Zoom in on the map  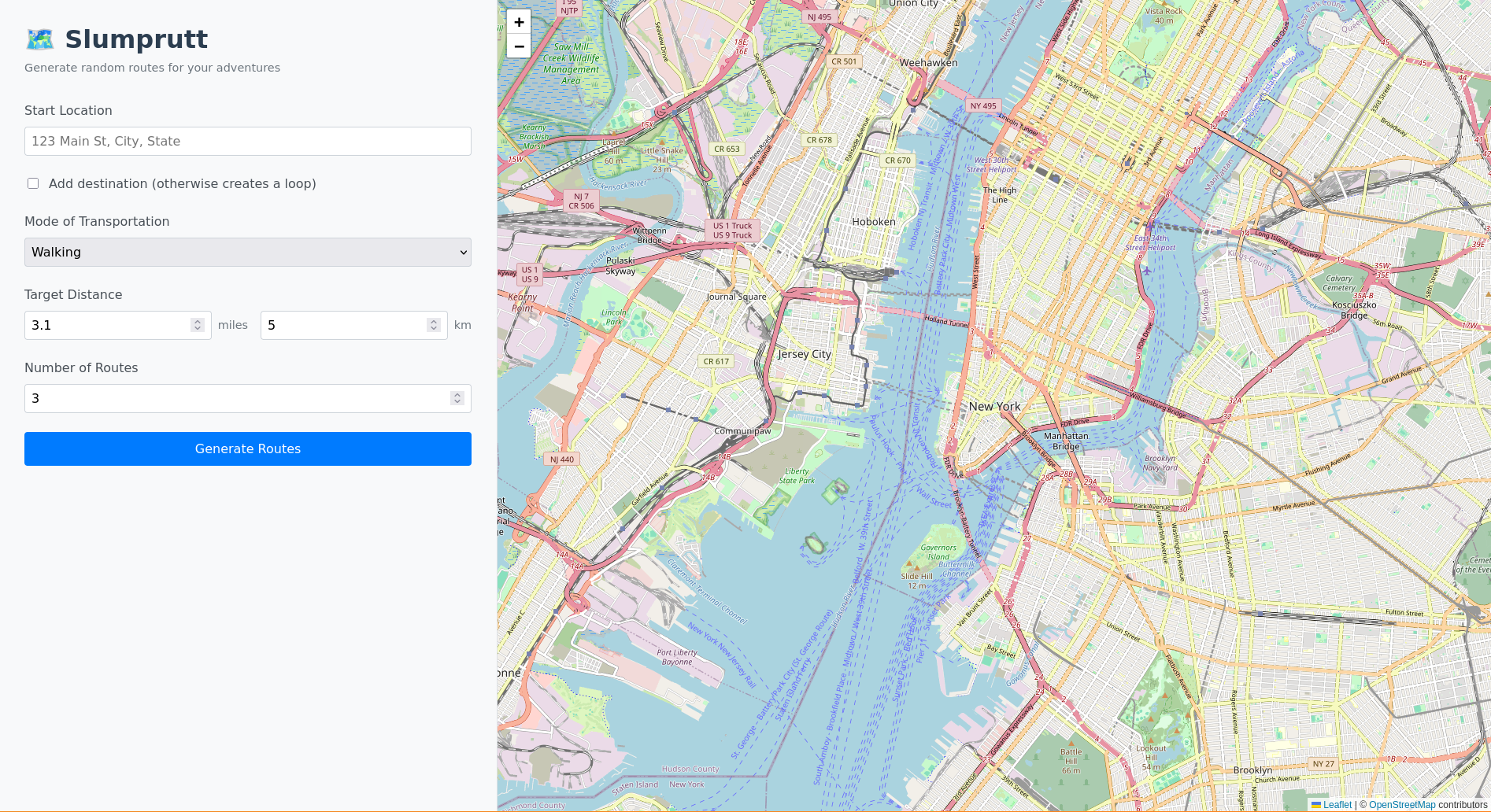tap(519, 22)
